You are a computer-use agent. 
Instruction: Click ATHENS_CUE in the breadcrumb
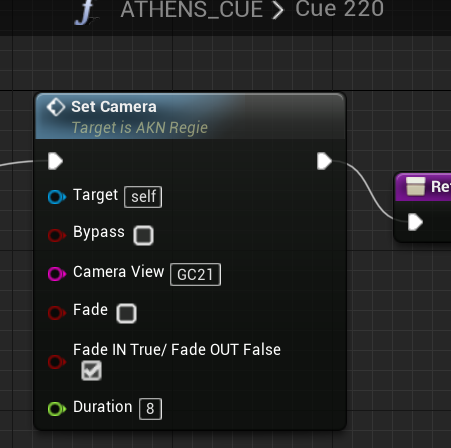click(x=192, y=9)
